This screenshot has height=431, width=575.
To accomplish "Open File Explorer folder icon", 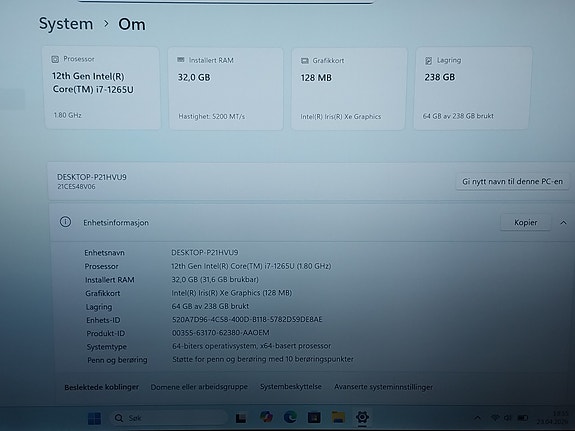I will [338, 417].
